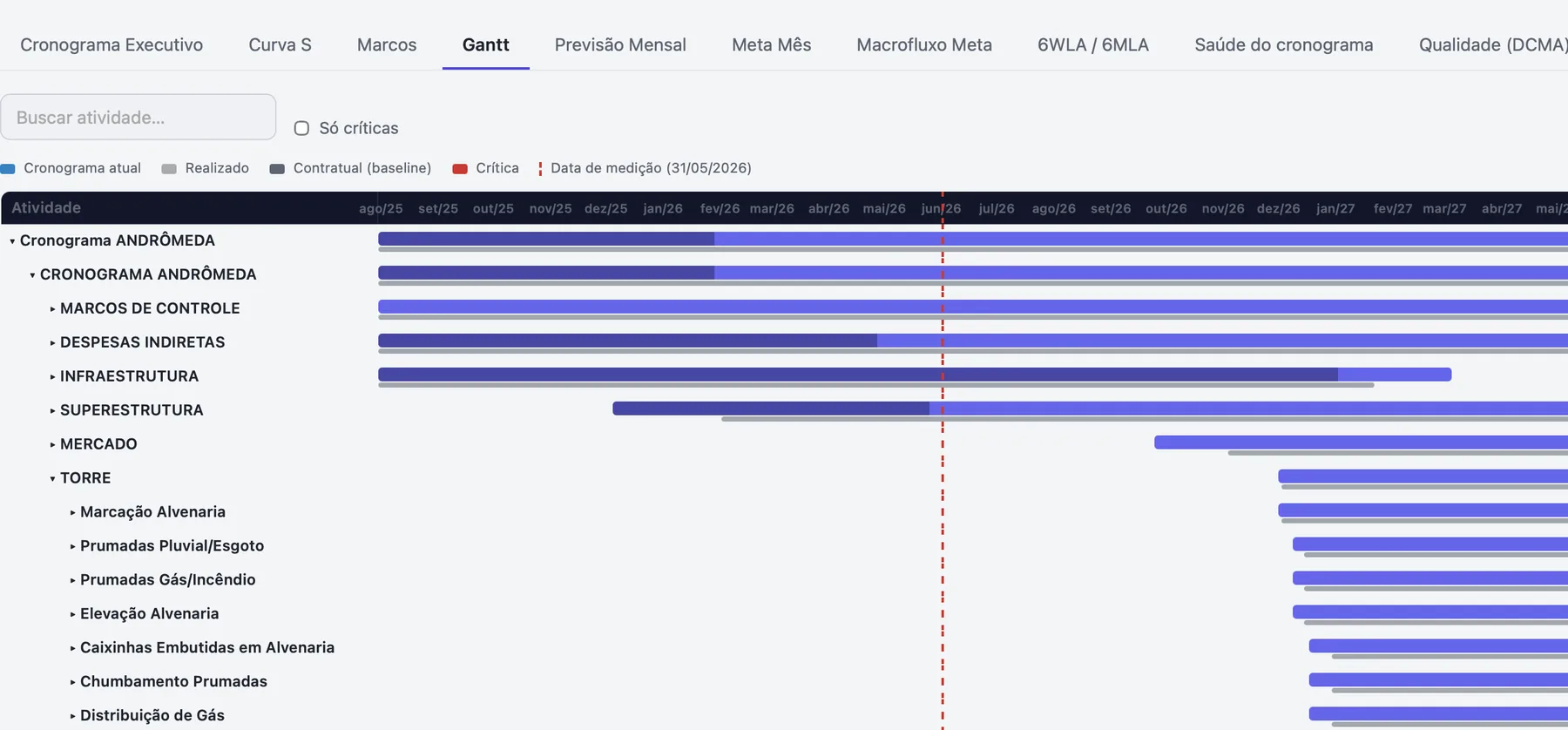This screenshot has height=730, width=1568.
Task: Expand DESPESAS INDIRETAS row
Action: pyautogui.click(x=52, y=342)
